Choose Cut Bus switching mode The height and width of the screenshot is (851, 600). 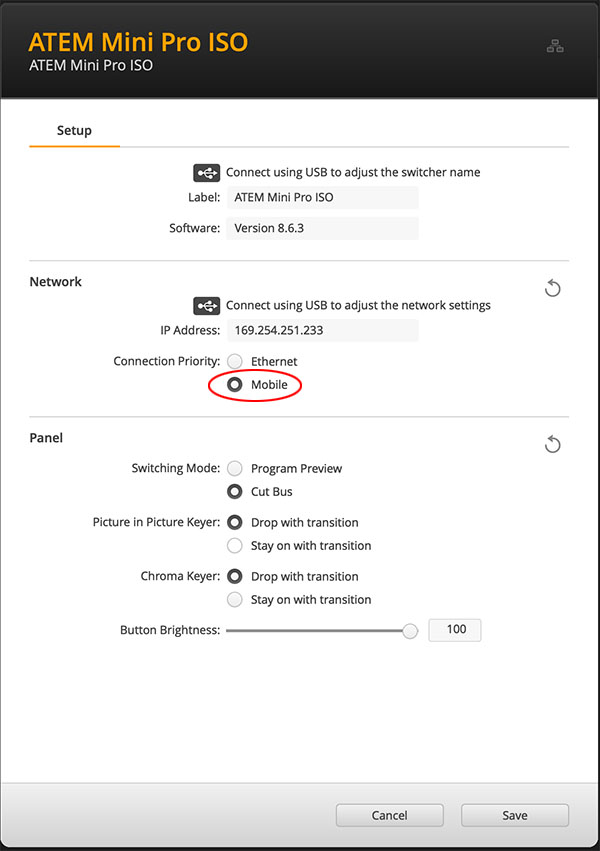point(235,492)
